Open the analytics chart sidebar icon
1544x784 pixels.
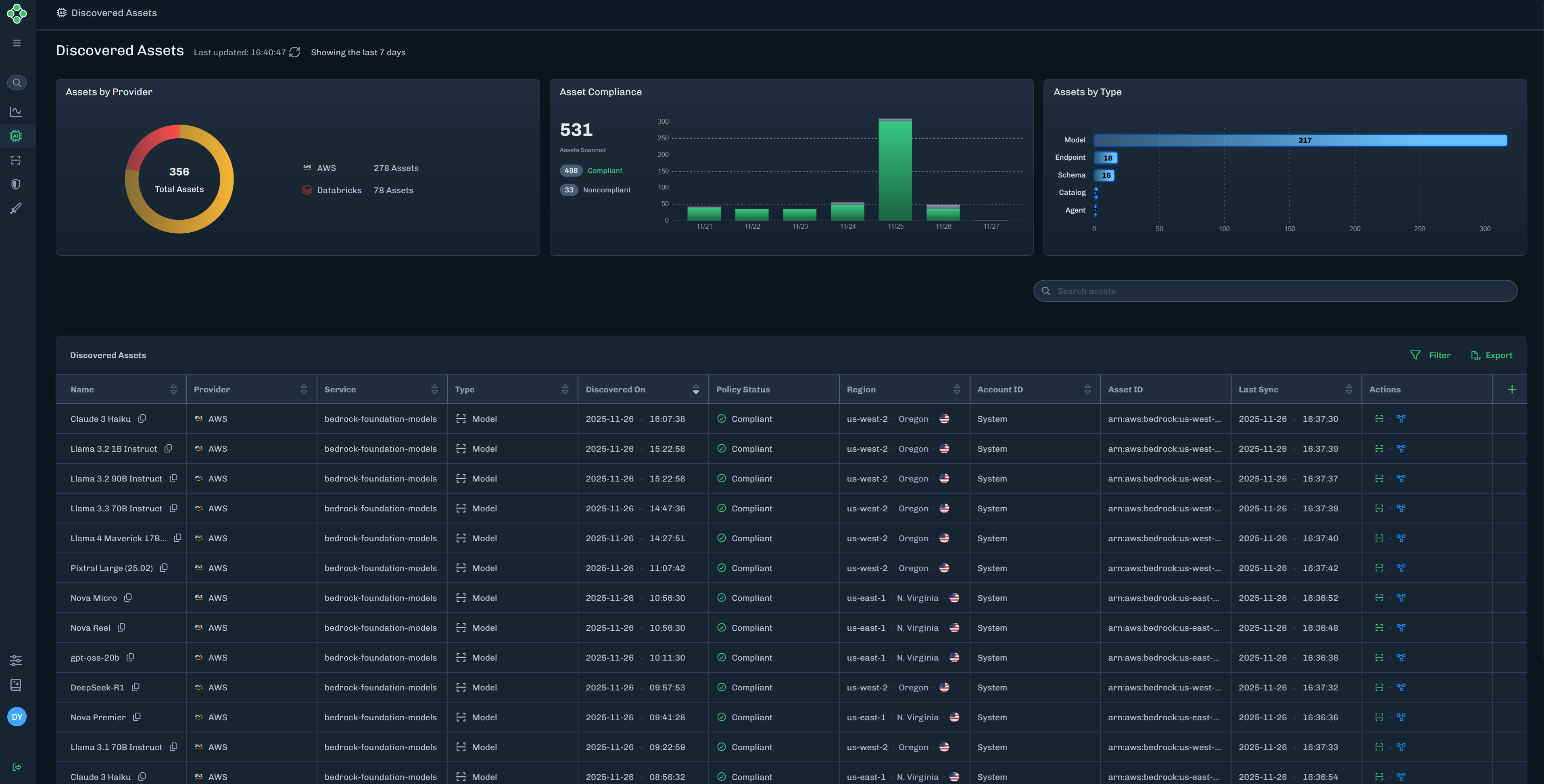(16, 111)
